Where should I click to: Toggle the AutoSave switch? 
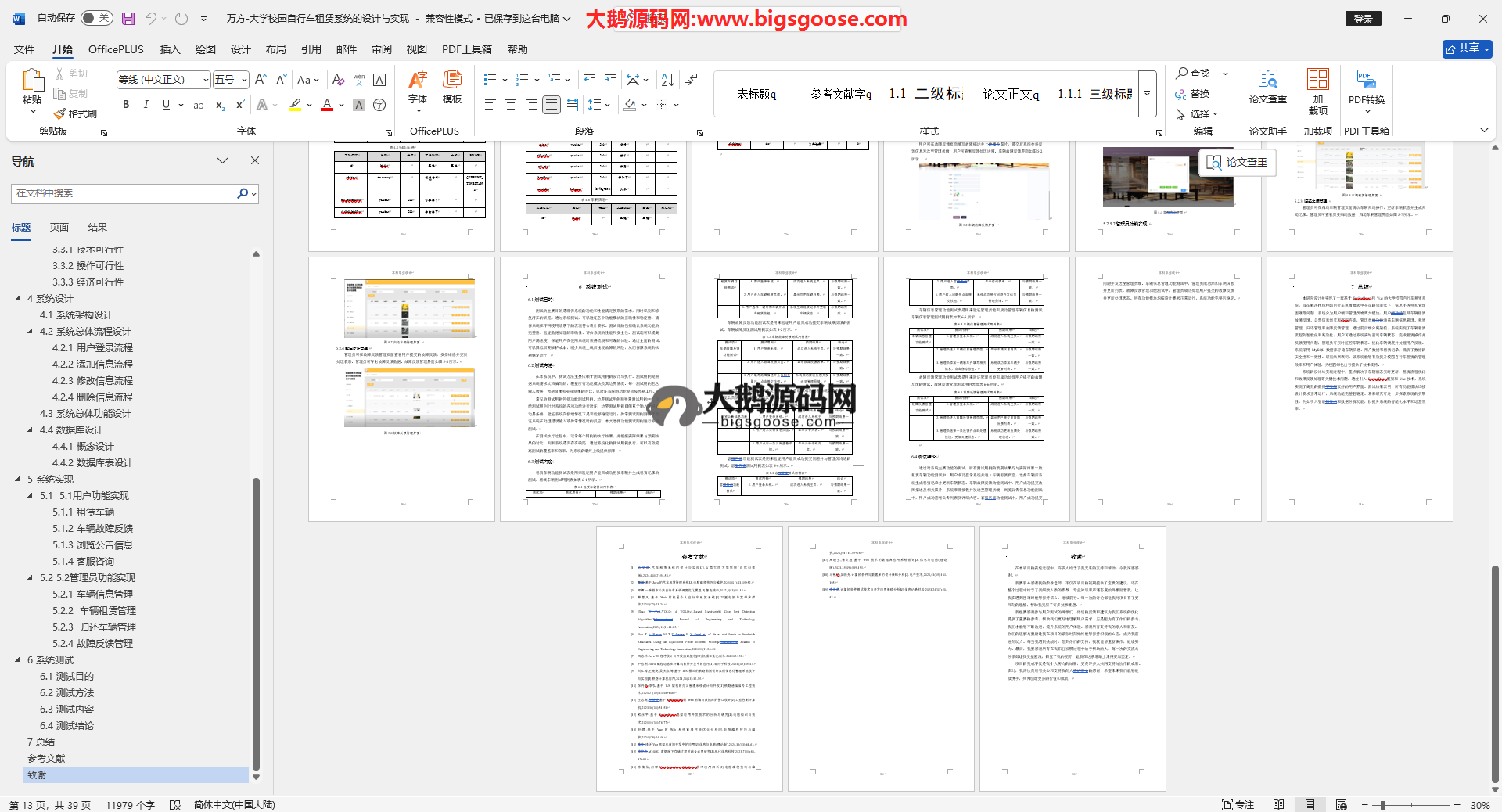click(x=97, y=18)
